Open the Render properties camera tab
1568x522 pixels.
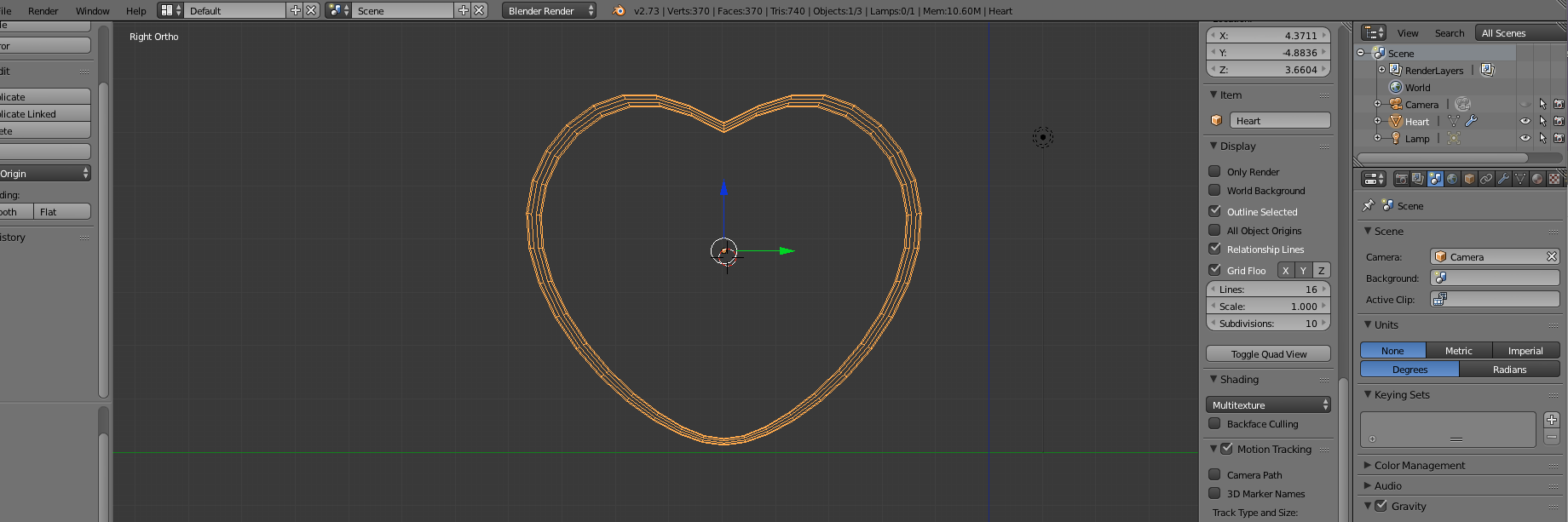[1402, 179]
